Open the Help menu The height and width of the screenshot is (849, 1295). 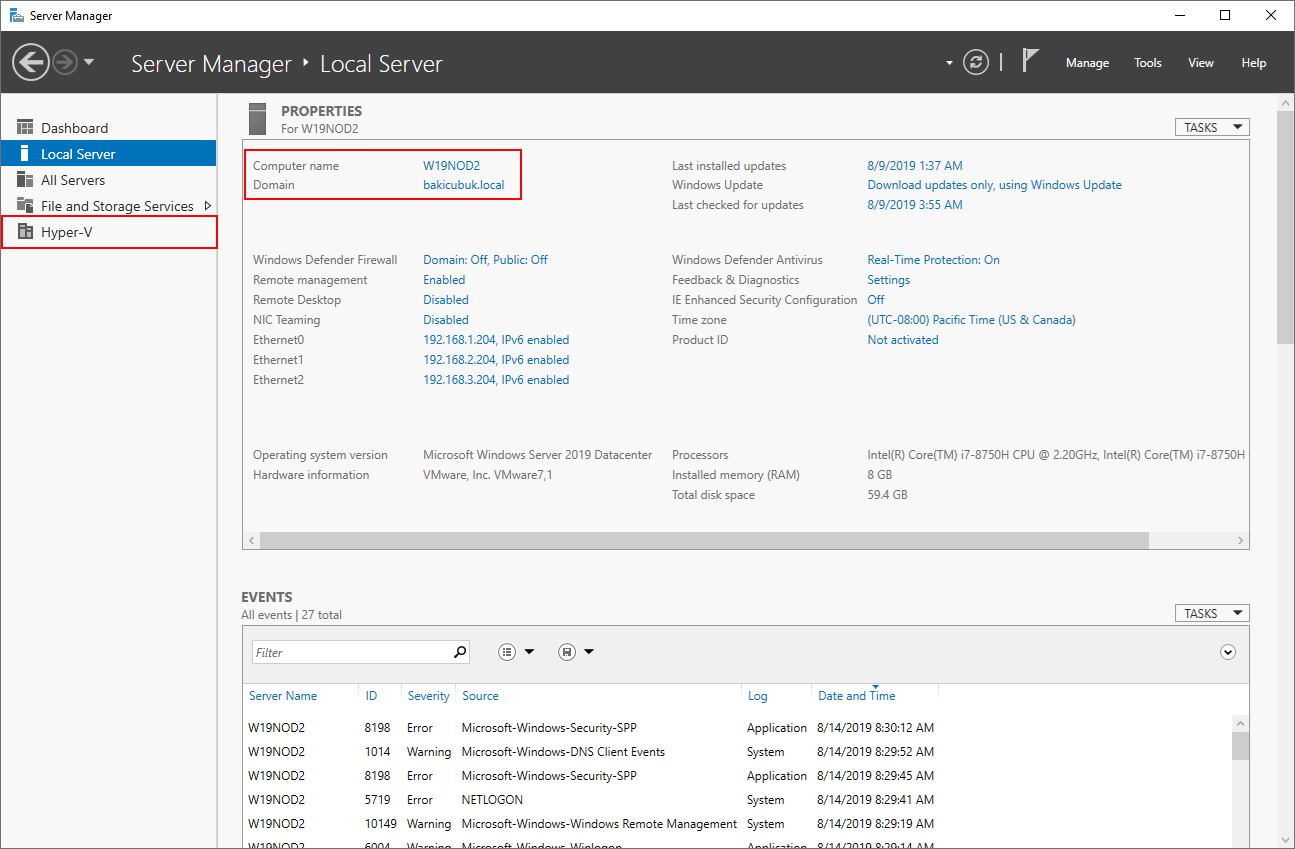(x=1254, y=62)
